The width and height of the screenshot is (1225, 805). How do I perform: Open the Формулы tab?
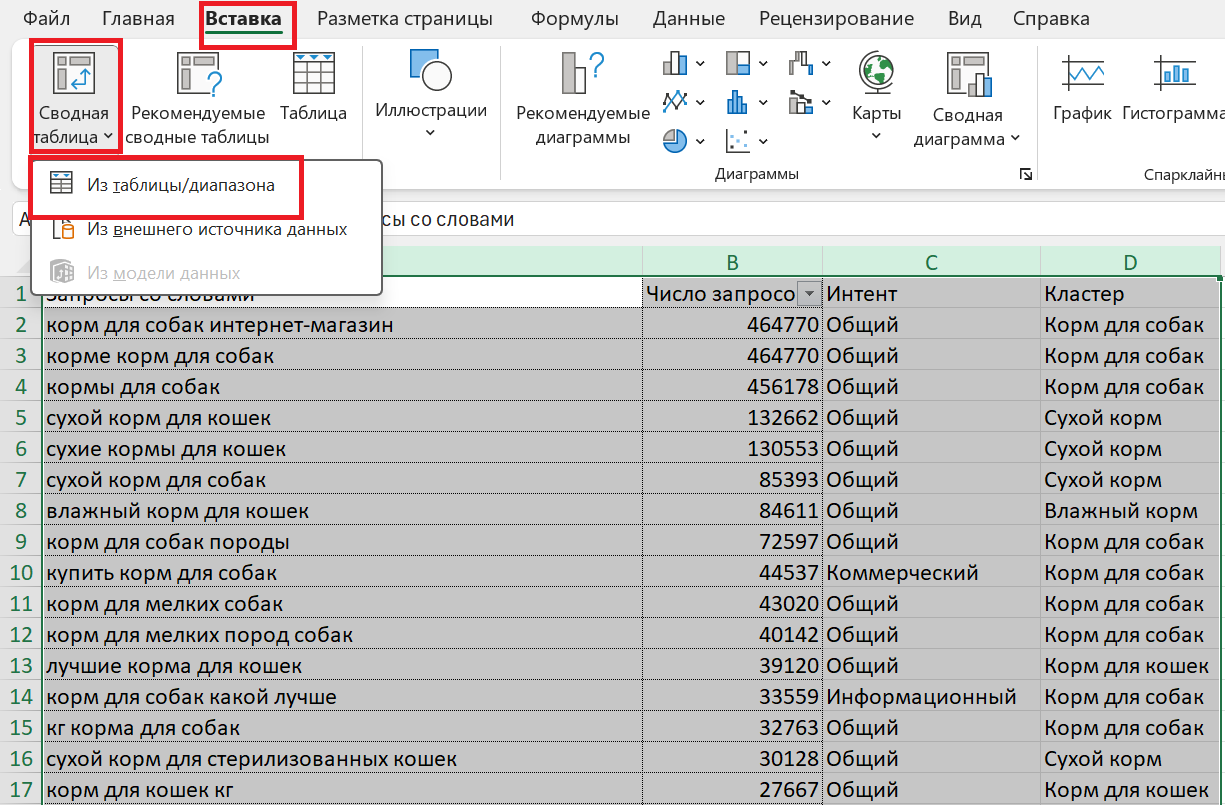pos(575,19)
